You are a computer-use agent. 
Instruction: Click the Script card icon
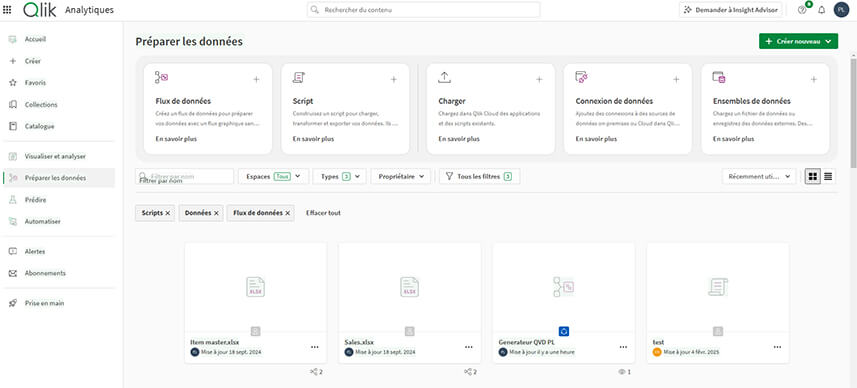point(298,78)
